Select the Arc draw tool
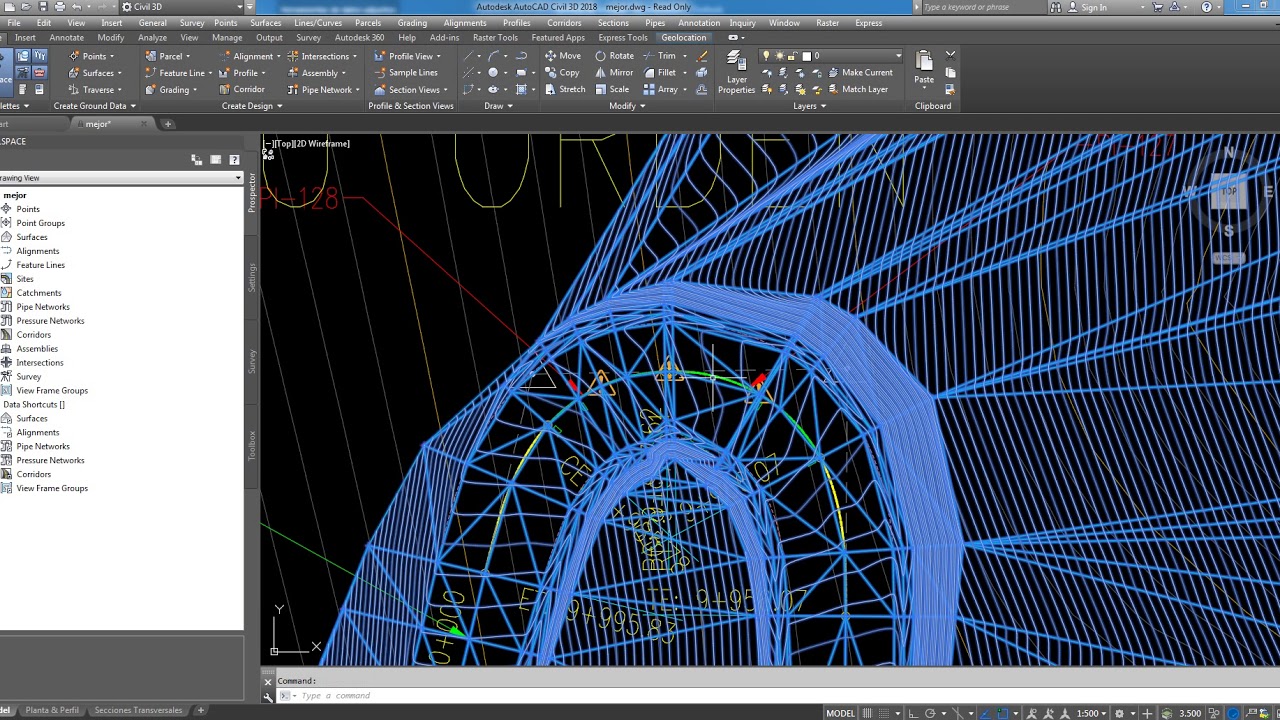The image size is (1280, 720). 495,56
